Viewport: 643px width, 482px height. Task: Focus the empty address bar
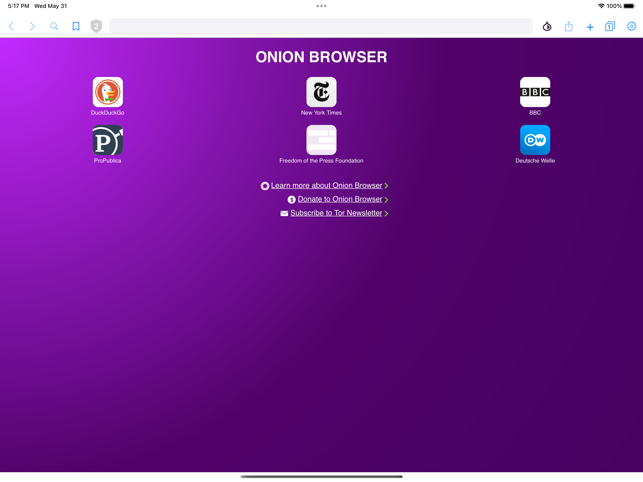pyautogui.click(x=321, y=26)
